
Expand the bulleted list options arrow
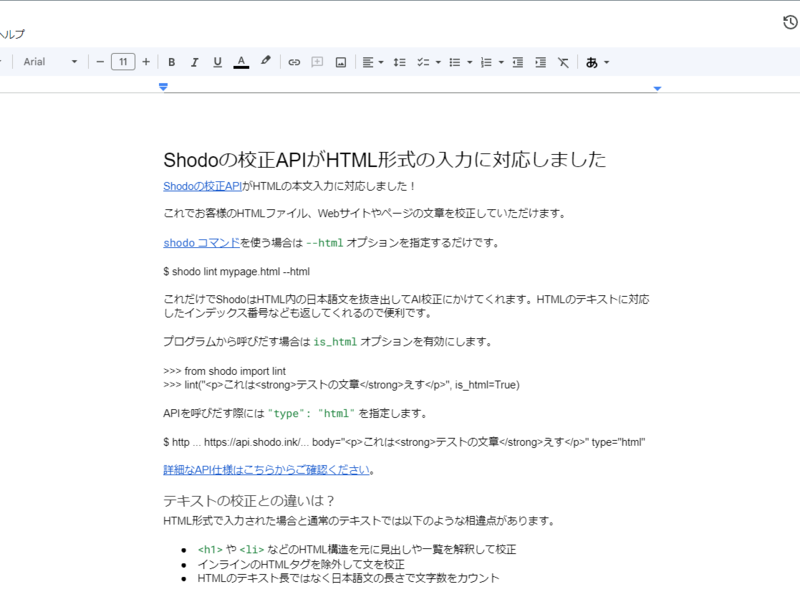[x=469, y=62]
